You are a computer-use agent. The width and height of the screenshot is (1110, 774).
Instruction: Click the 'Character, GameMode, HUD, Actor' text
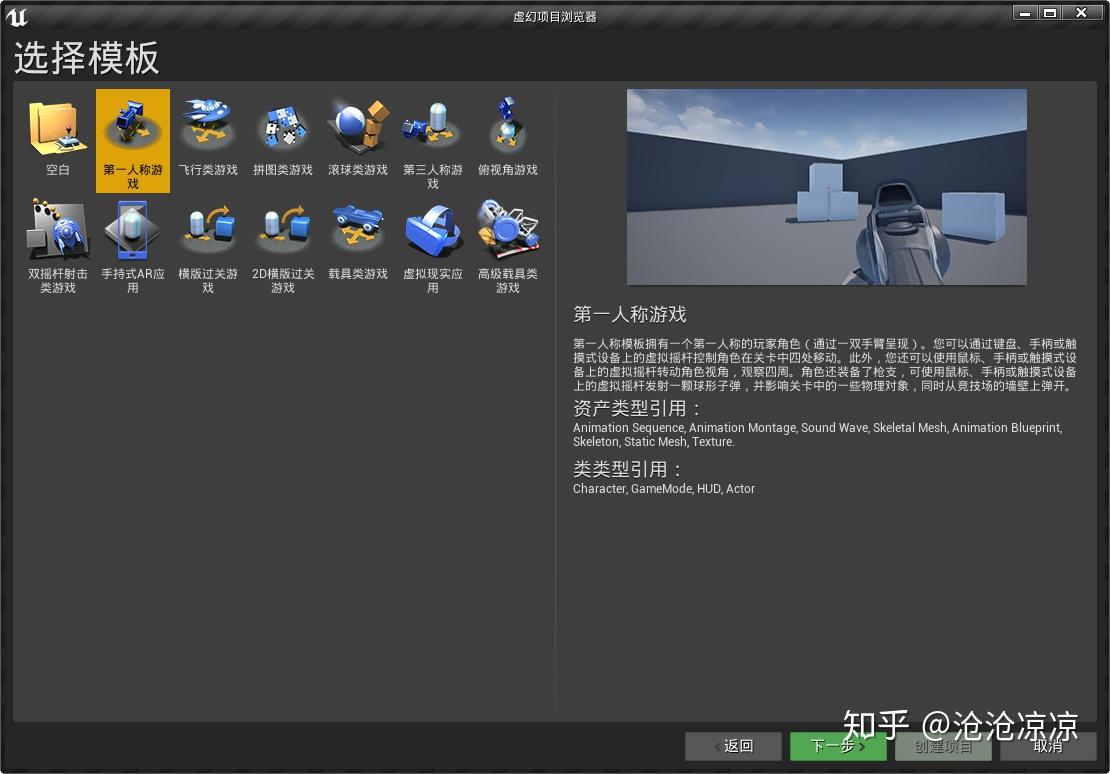(664, 489)
